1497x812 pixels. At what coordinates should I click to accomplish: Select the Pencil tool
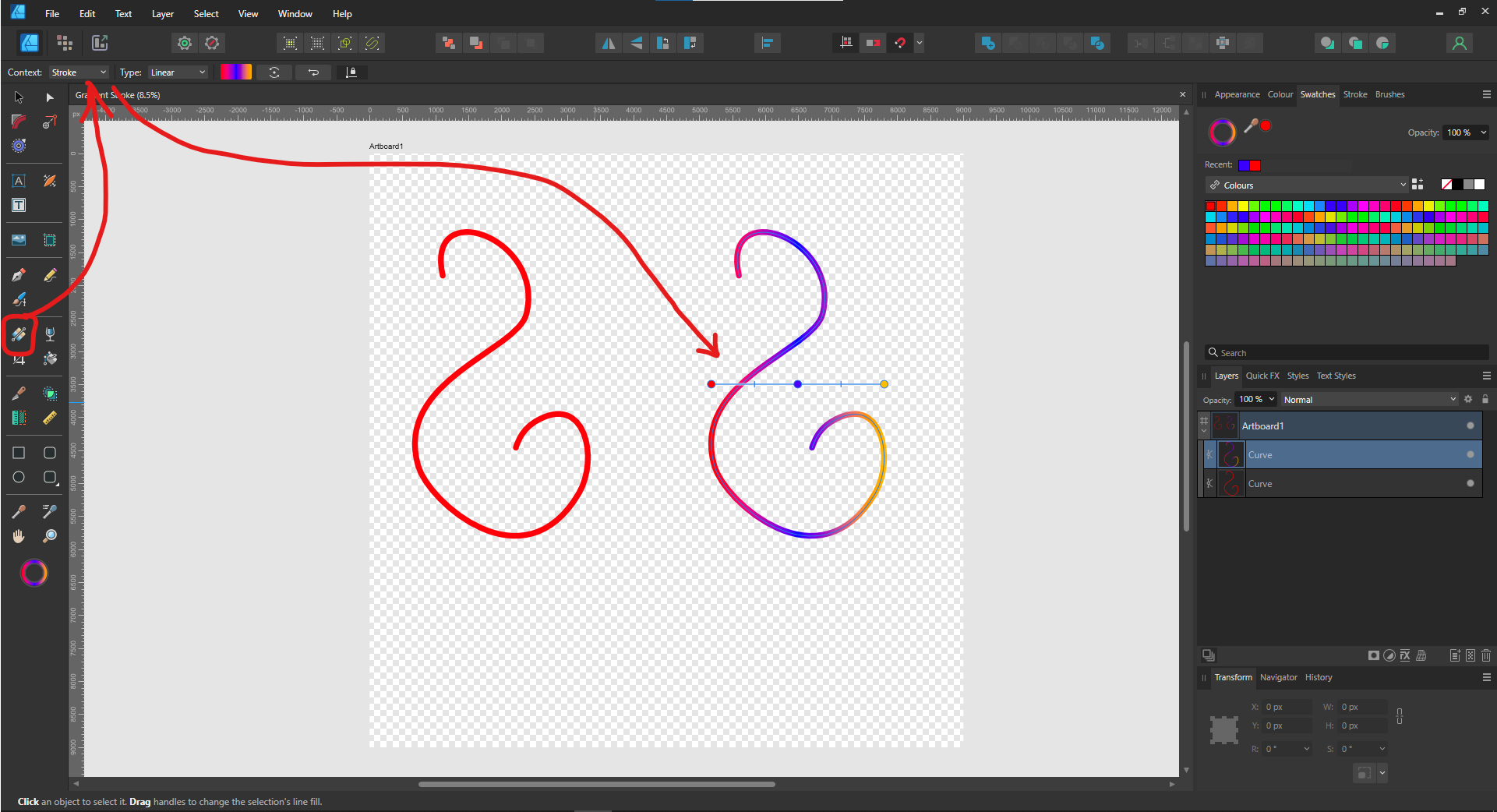tap(50, 275)
